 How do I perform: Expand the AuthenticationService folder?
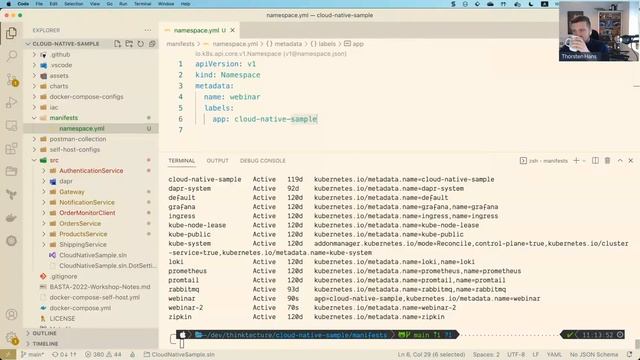91,171
